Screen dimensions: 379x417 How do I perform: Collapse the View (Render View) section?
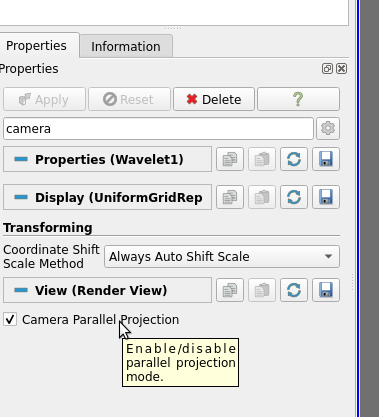click(107, 290)
